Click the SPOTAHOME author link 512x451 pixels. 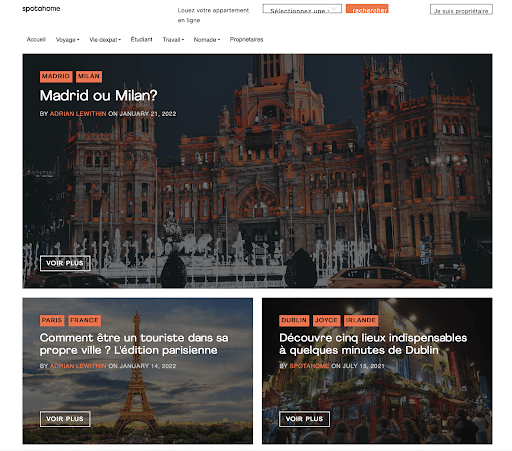coord(309,366)
